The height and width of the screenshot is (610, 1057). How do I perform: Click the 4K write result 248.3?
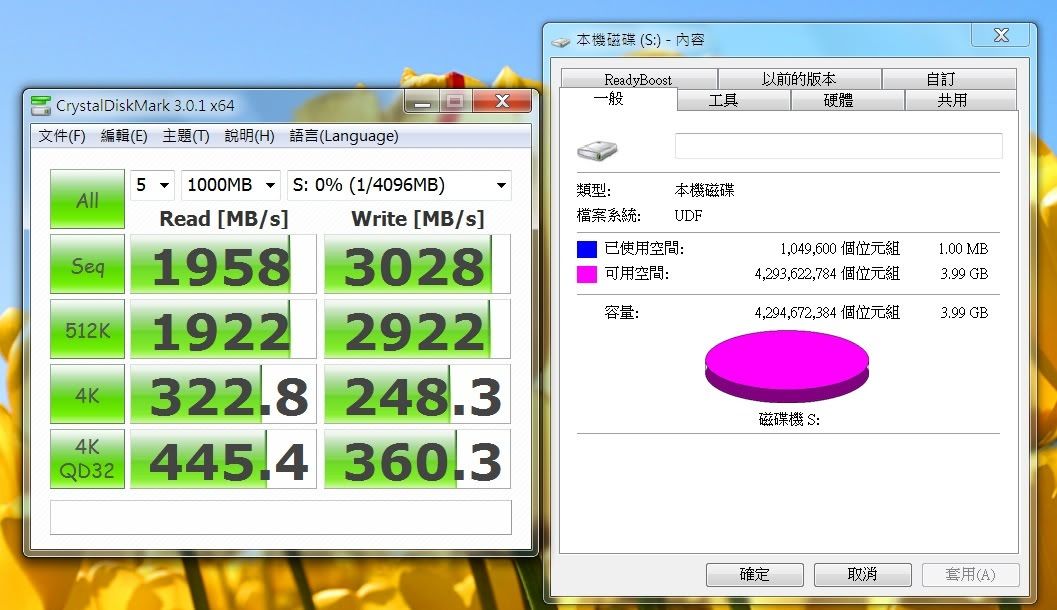417,394
